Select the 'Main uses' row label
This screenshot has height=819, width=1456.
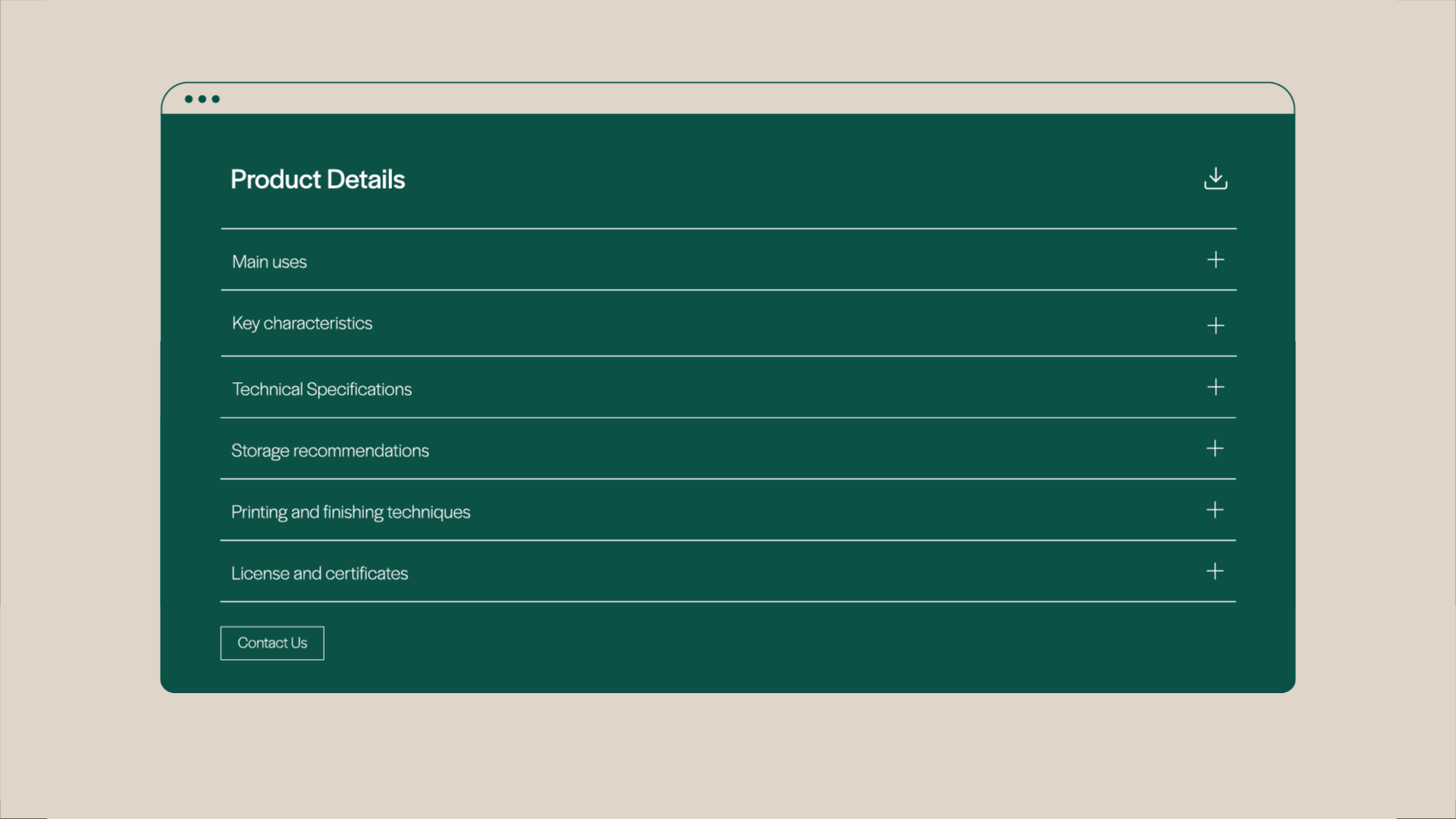click(x=269, y=262)
